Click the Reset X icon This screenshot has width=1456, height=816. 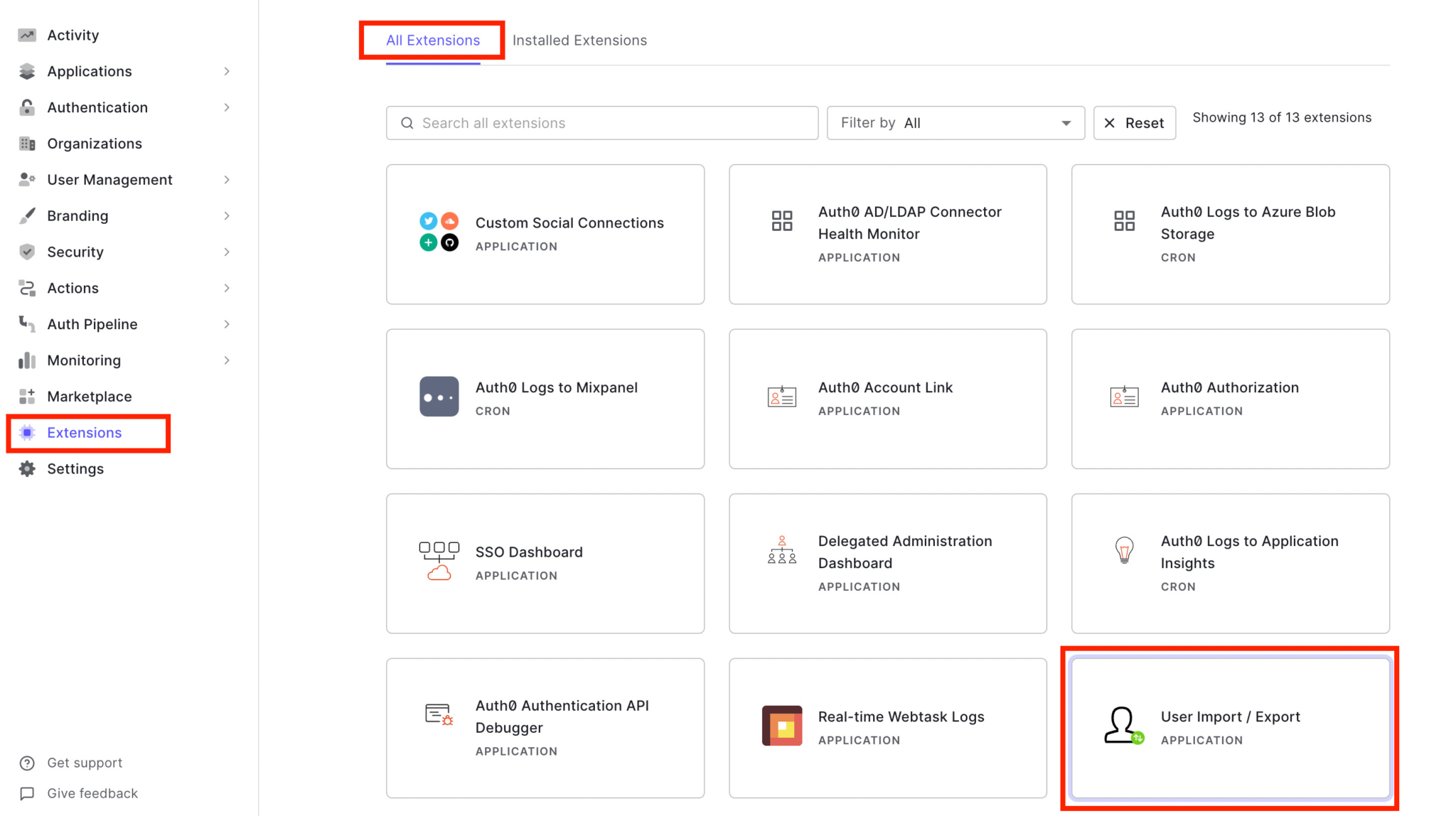(1109, 123)
